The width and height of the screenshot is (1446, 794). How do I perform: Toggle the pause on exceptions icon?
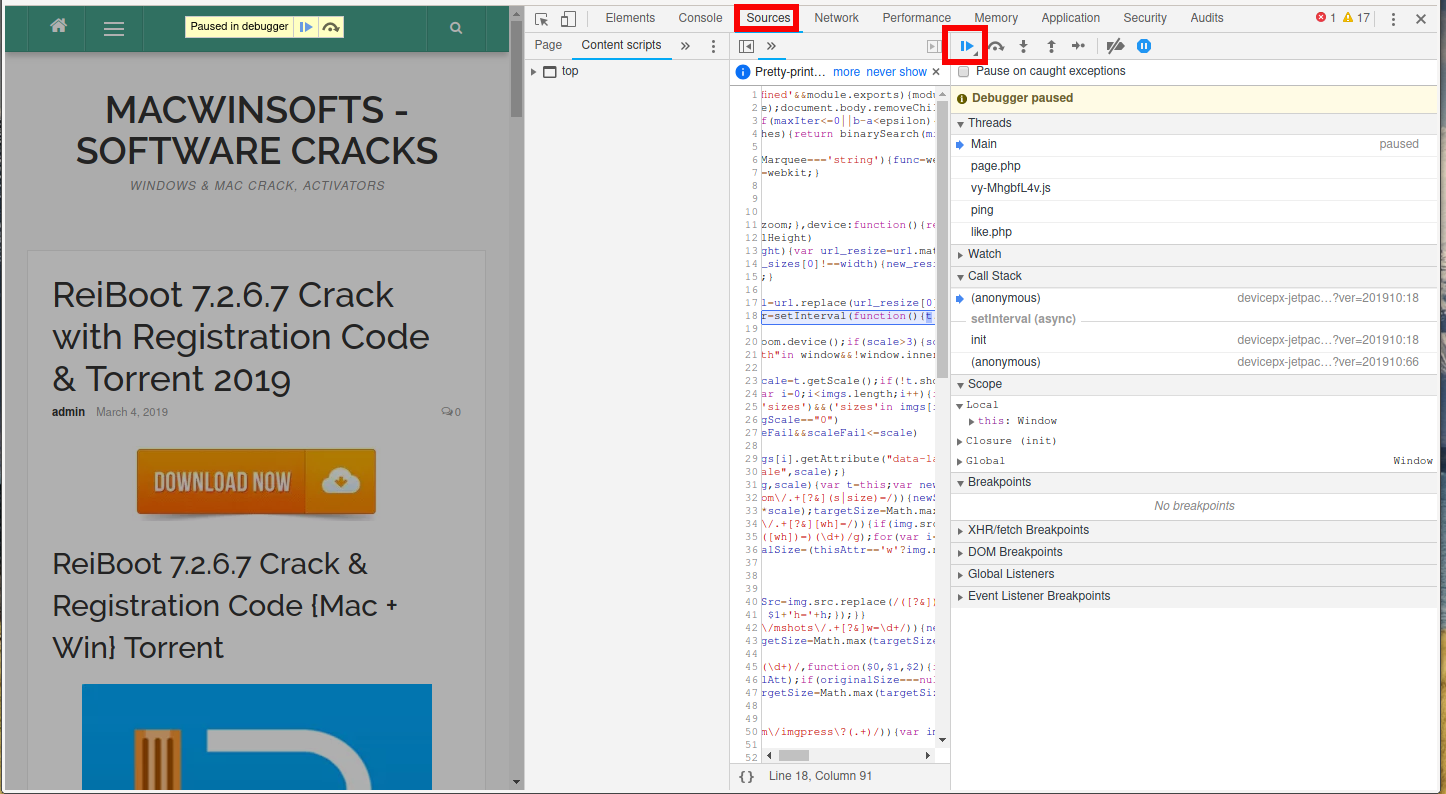1144,46
